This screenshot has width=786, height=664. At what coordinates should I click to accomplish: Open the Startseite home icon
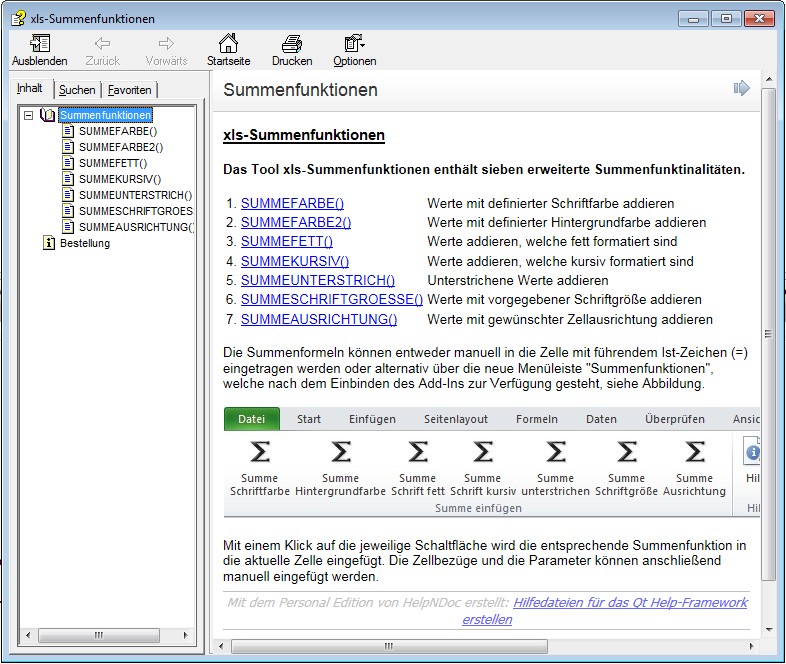tap(228, 44)
